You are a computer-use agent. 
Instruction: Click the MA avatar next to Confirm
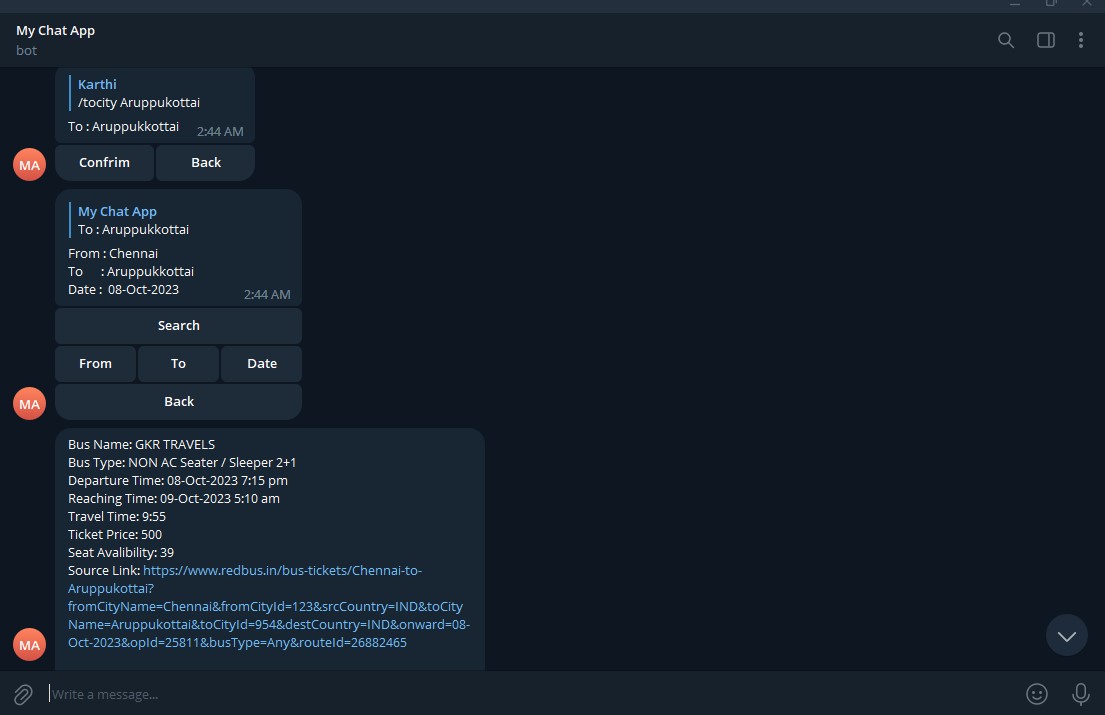coord(28,164)
